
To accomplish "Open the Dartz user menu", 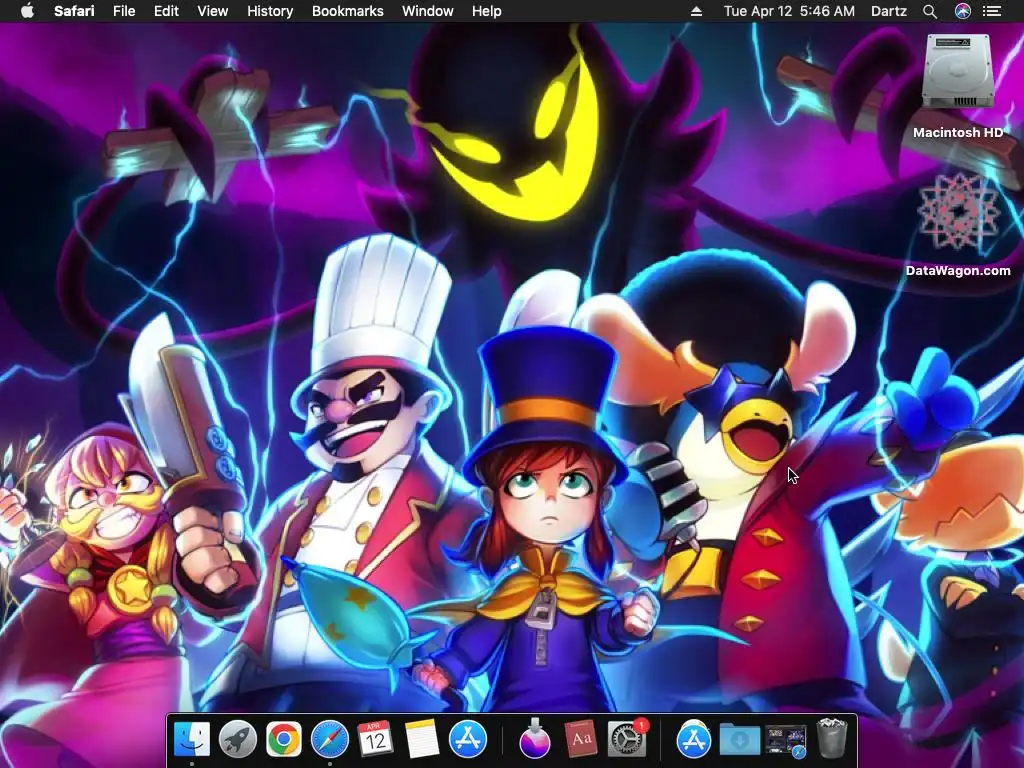I will (x=889, y=11).
